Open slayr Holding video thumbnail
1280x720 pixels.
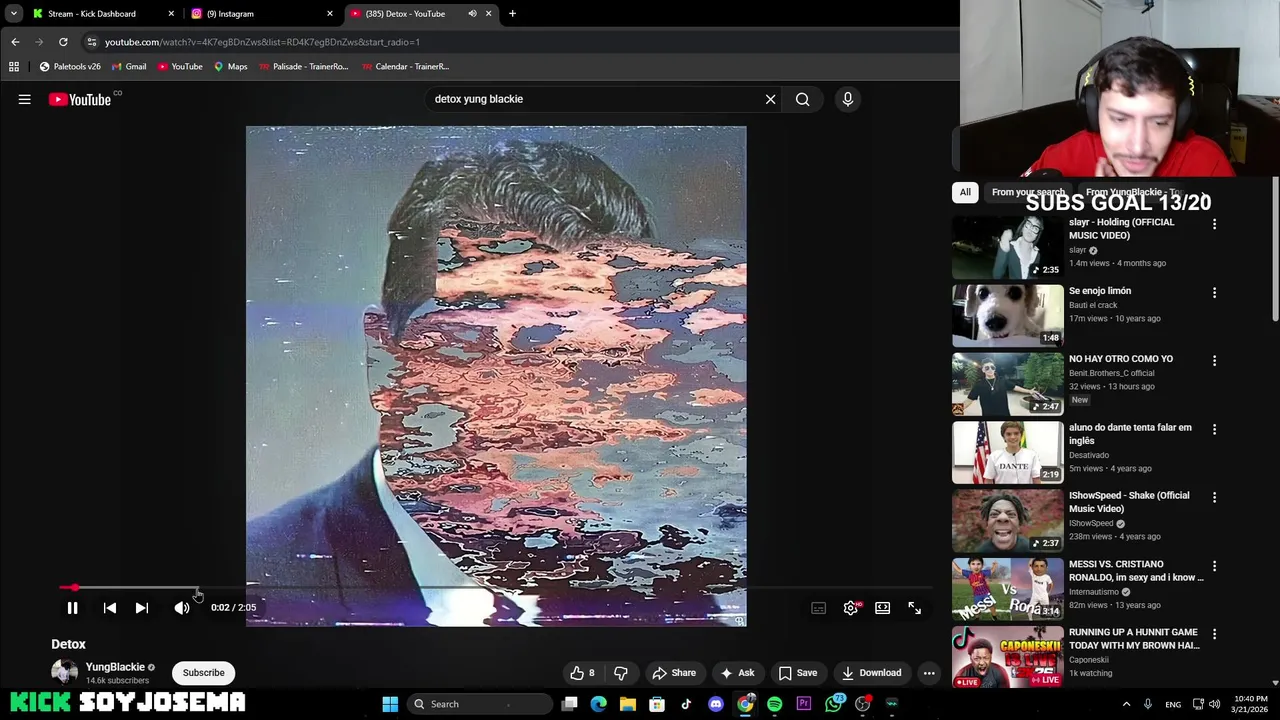tap(1008, 247)
